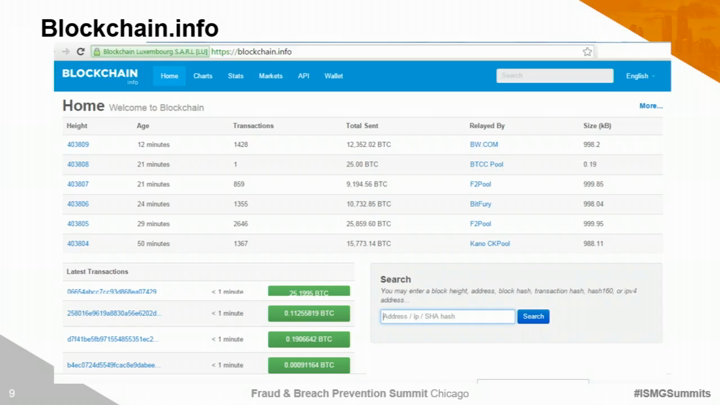720x405 pixels.
Task: Click the 12 minutes age cell
Action: coord(153,144)
